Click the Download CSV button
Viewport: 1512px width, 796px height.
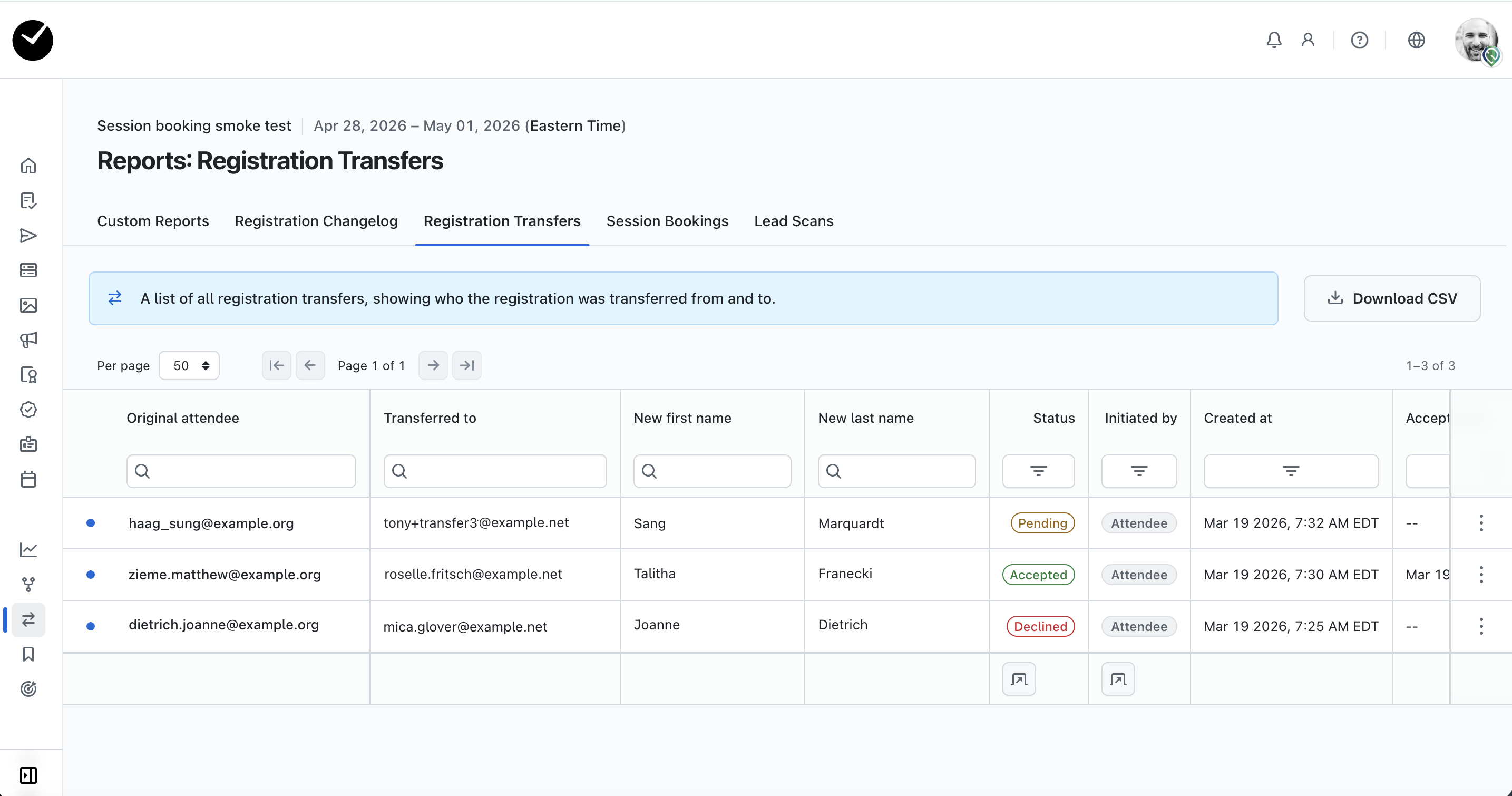click(x=1392, y=298)
